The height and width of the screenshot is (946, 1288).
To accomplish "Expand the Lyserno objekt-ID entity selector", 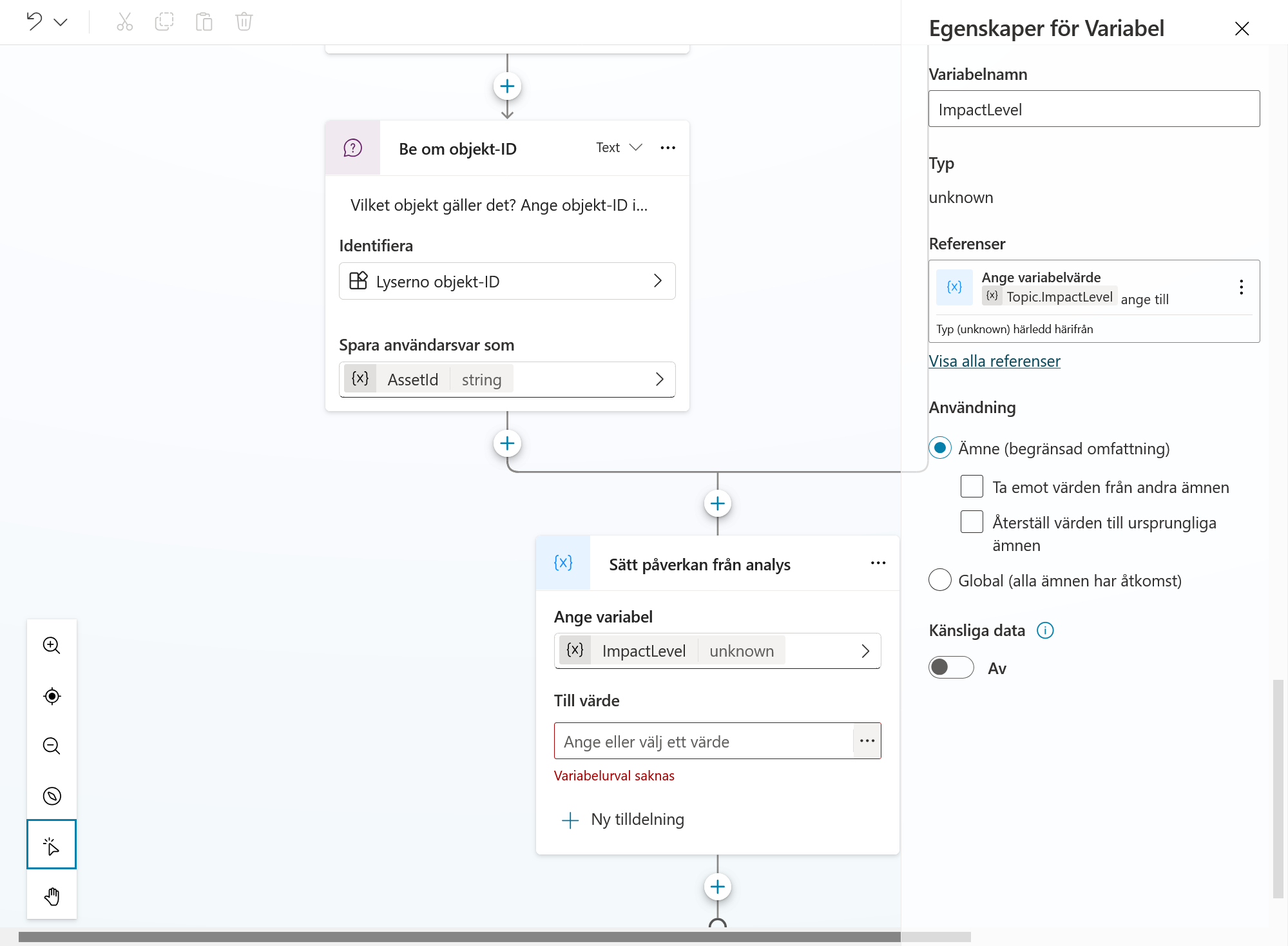I will click(507, 281).
